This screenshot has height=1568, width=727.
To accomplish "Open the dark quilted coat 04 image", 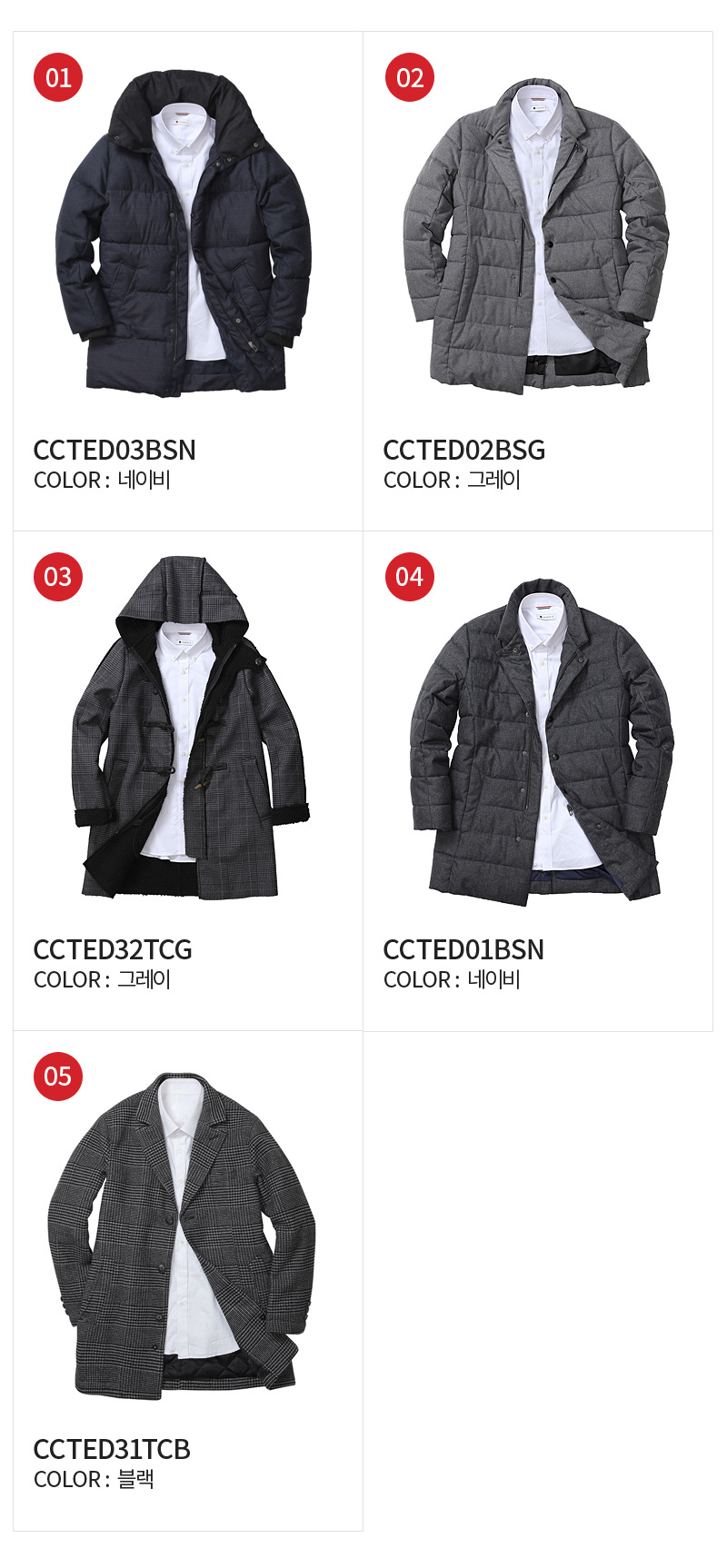I will pyautogui.click(x=542, y=743).
